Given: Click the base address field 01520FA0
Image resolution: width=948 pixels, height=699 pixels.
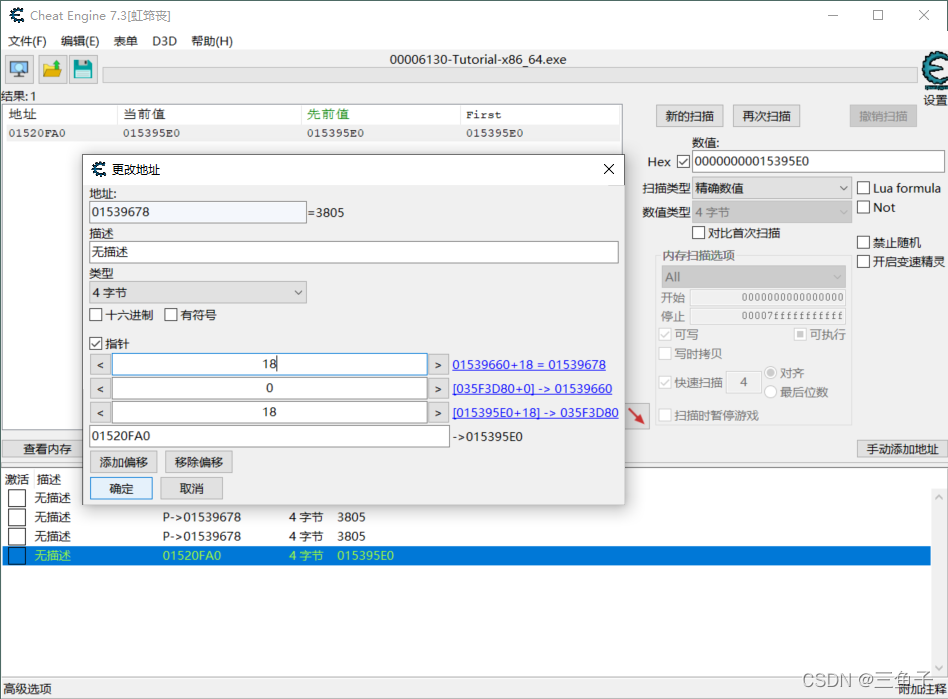Looking at the screenshot, I should [270, 436].
